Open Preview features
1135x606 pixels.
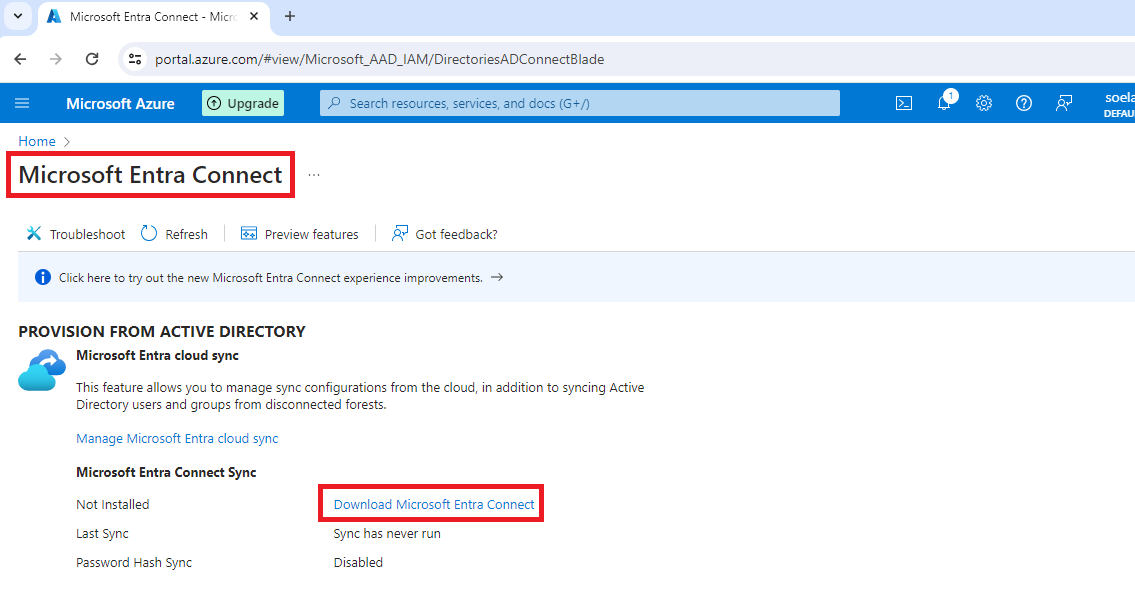[x=300, y=234]
